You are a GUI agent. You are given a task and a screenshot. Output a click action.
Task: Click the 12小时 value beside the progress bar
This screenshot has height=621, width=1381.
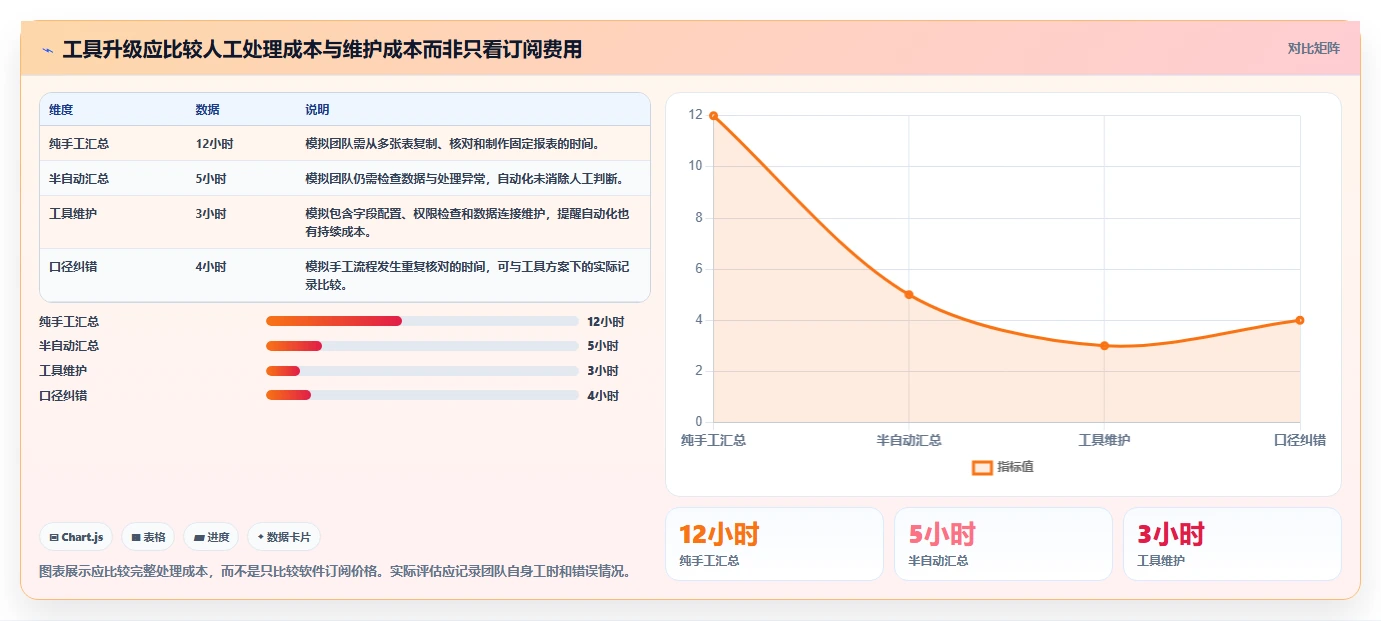click(605, 322)
